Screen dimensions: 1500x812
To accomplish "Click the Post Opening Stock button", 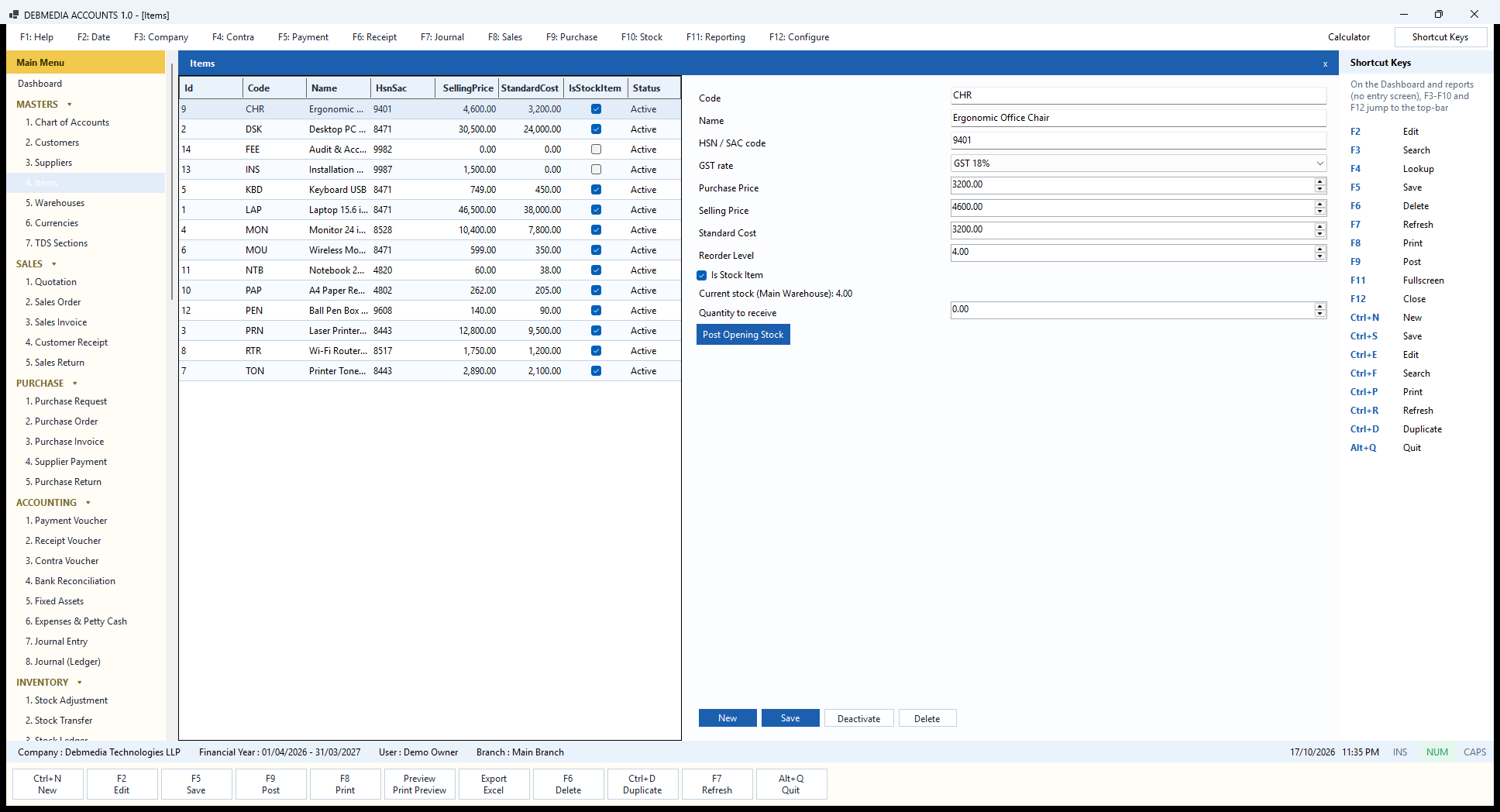I will point(743,335).
